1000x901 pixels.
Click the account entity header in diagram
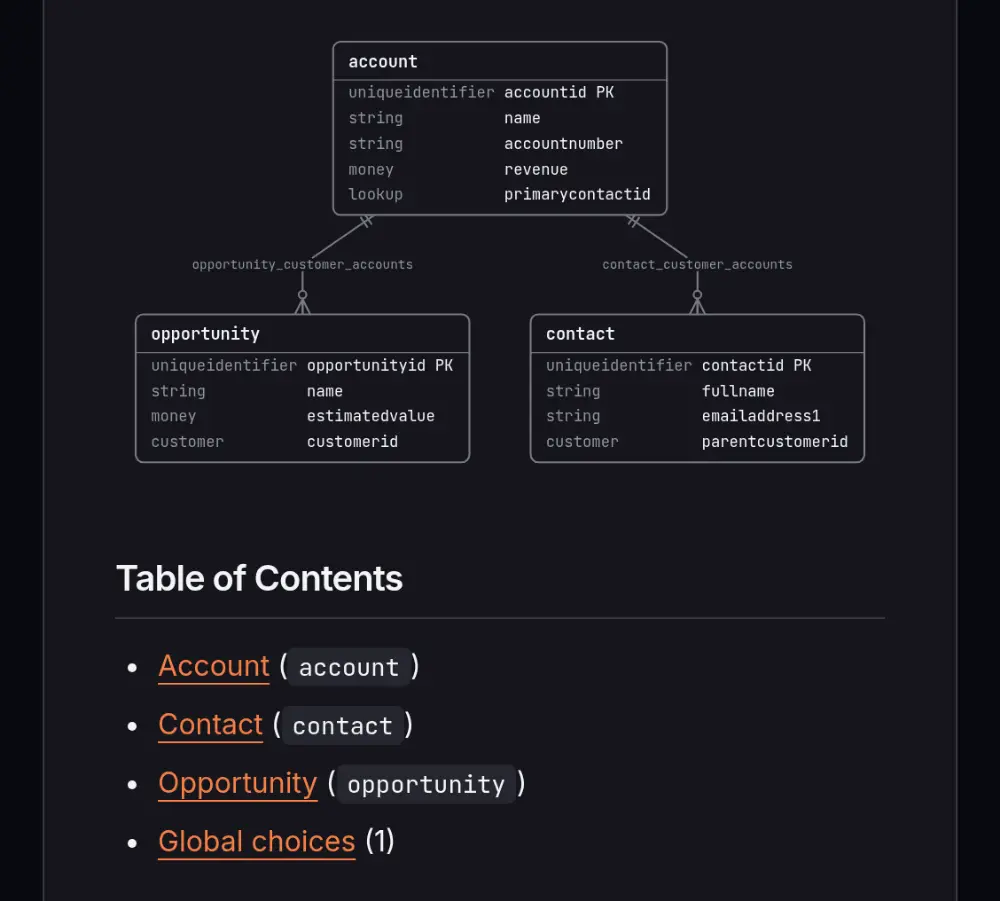tap(500, 62)
